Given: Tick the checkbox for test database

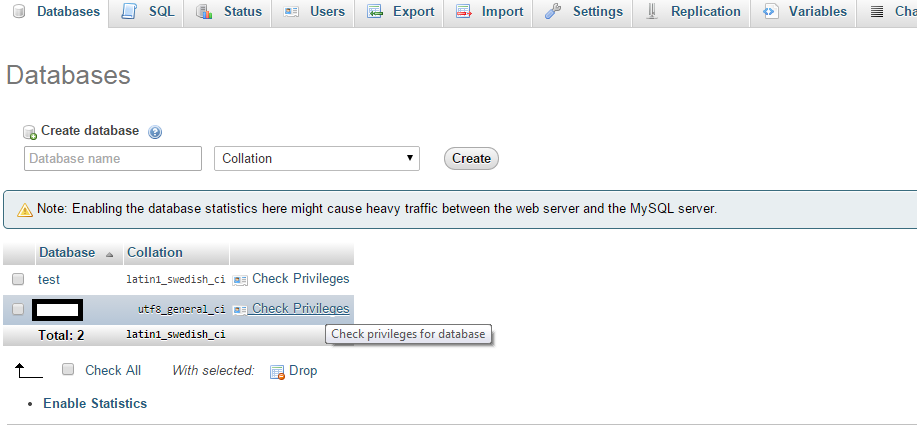Looking at the screenshot, I should pyautogui.click(x=18, y=279).
